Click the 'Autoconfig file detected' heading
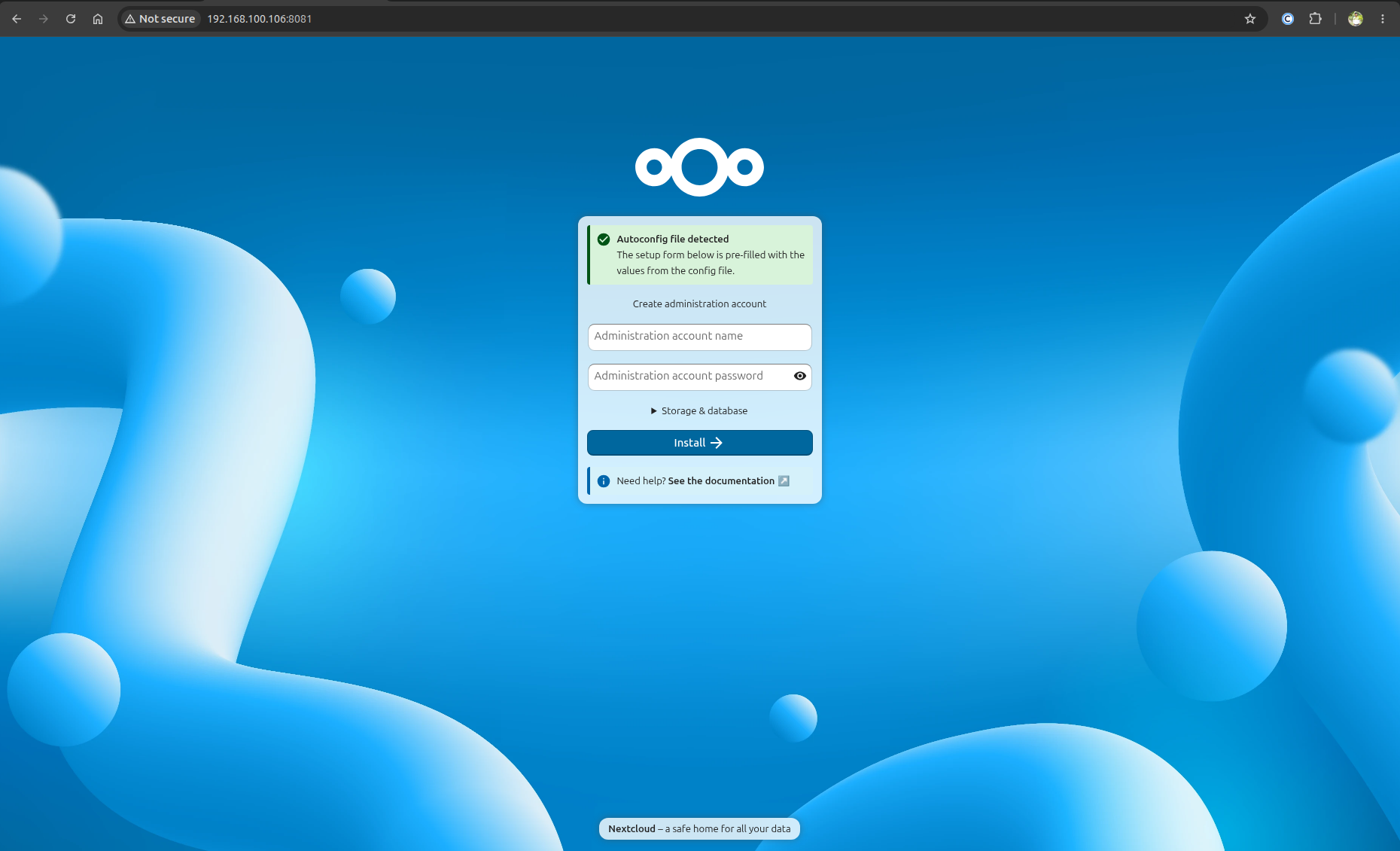 tap(673, 239)
